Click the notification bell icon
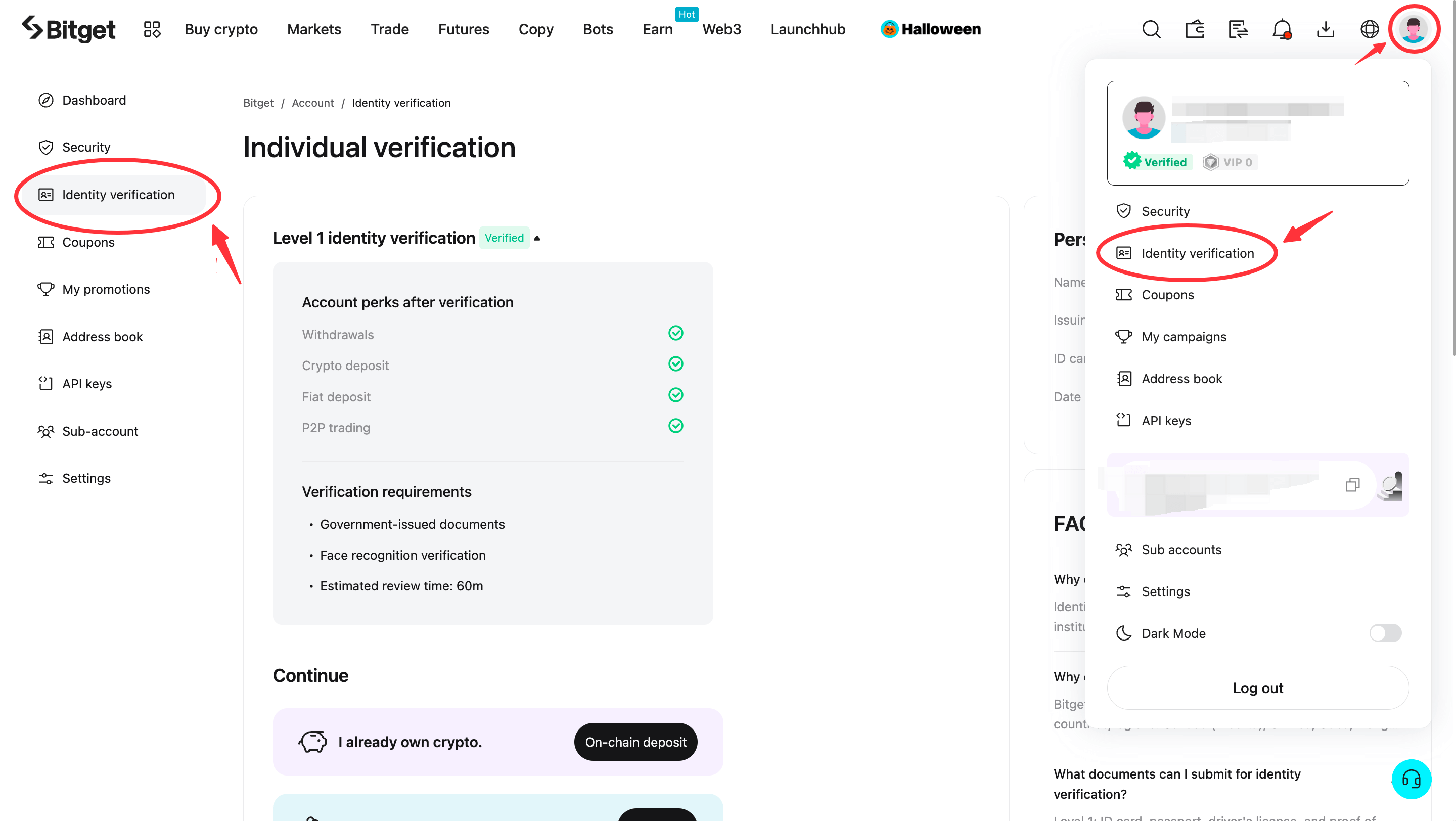1456x821 pixels. (1281, 28)
